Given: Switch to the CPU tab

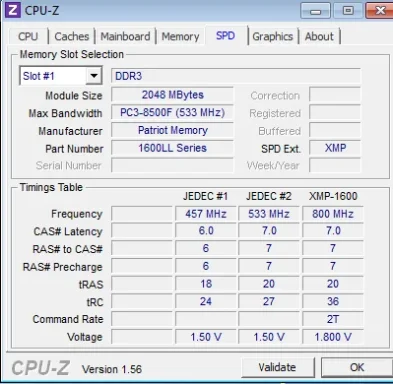Looking at the screenshot, I should [x=28, y=36].
